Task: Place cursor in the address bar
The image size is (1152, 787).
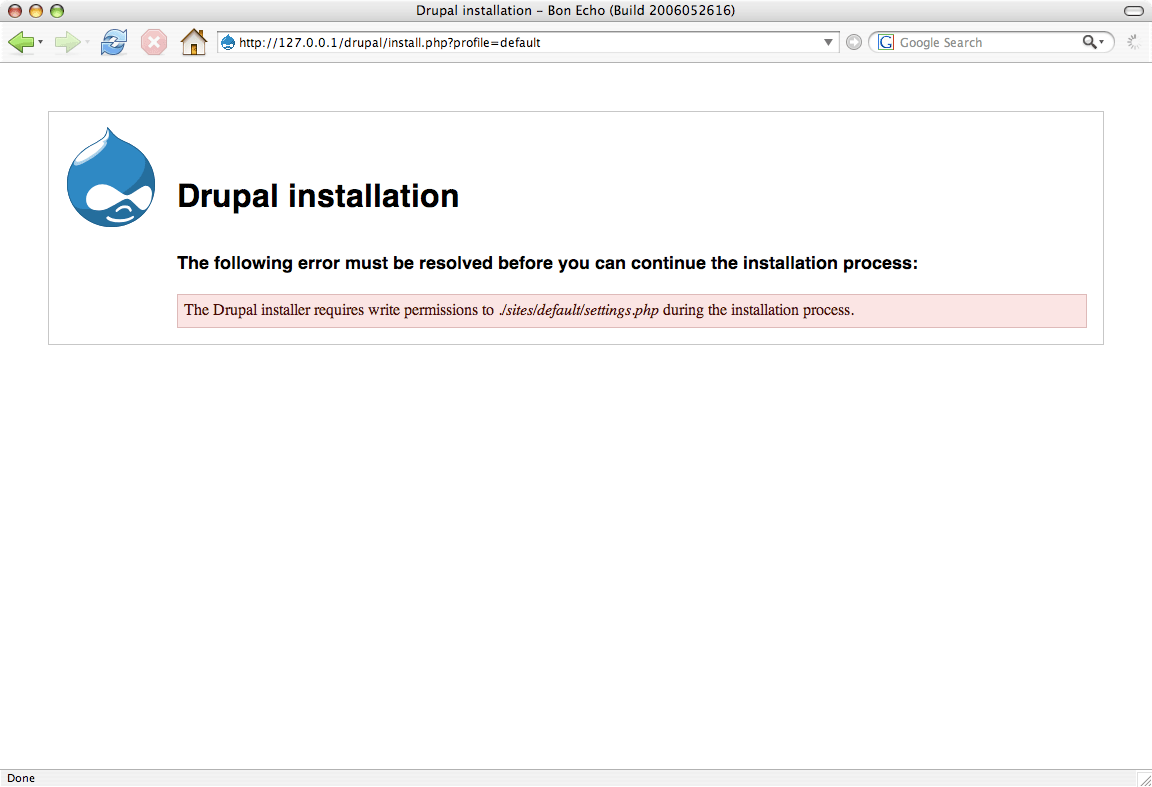Action: pyautogui.click(x=500, y=42)
